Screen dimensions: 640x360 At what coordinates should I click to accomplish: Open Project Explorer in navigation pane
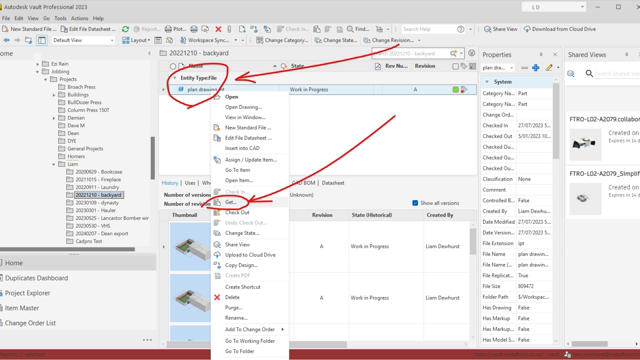pos(27,293)
